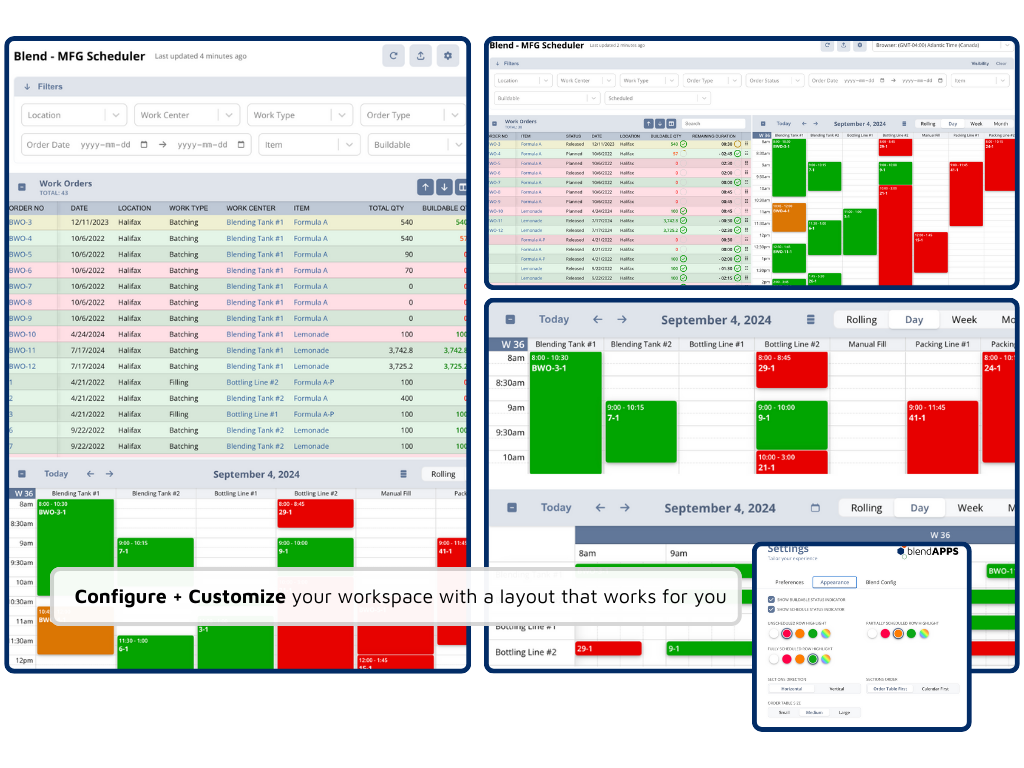Viewport: 1024px width, 768px height.
Task: Open the BWO-3 work order link
Action: pyautogui.click(x=20, y=222)
